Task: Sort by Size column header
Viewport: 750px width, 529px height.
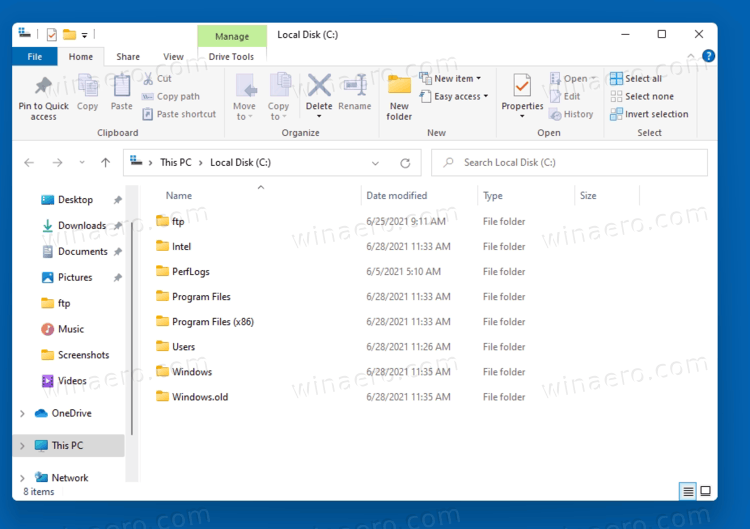Action: 588,196
